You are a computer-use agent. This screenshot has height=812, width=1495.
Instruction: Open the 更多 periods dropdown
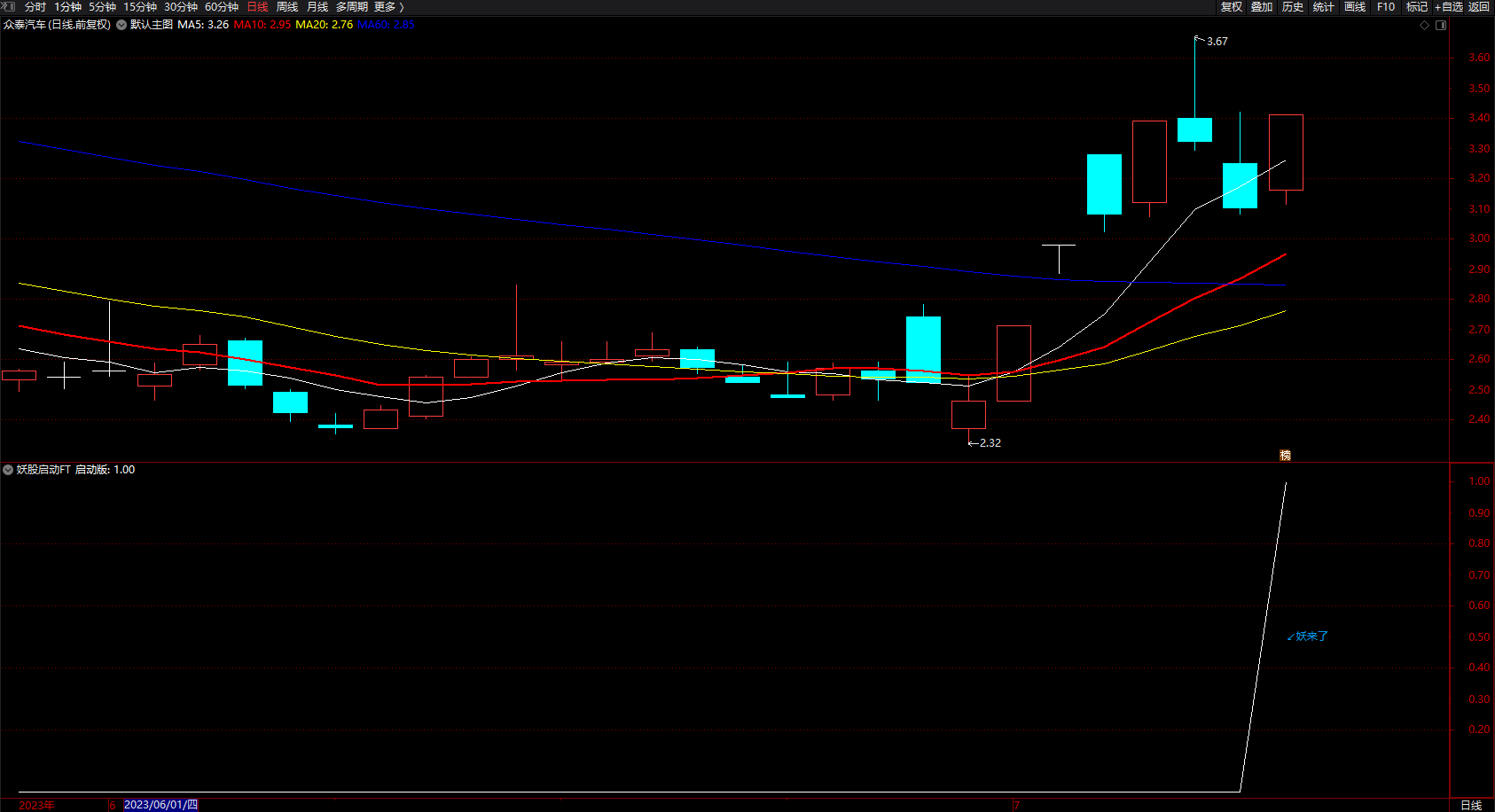[389, 7]
